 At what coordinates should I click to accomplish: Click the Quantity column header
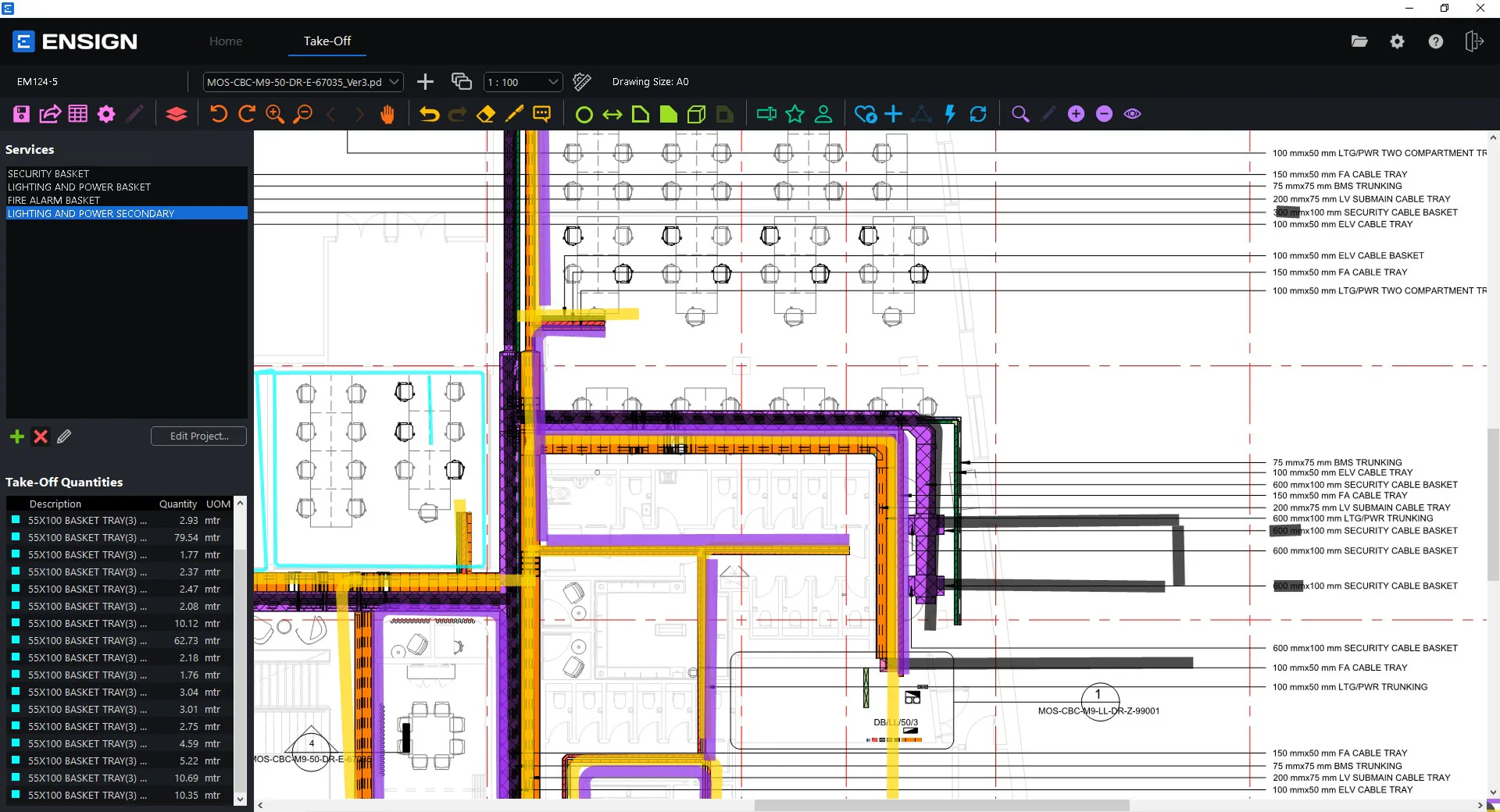point(178,504)
